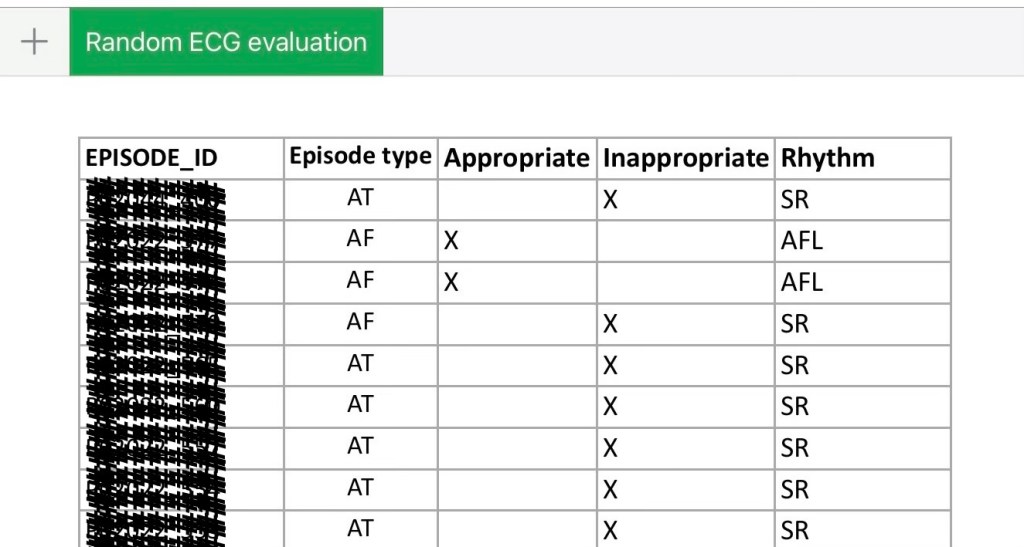1024x547 pixels.
Task: Select the Inappropriate column header cell
Action: [685, 158]
